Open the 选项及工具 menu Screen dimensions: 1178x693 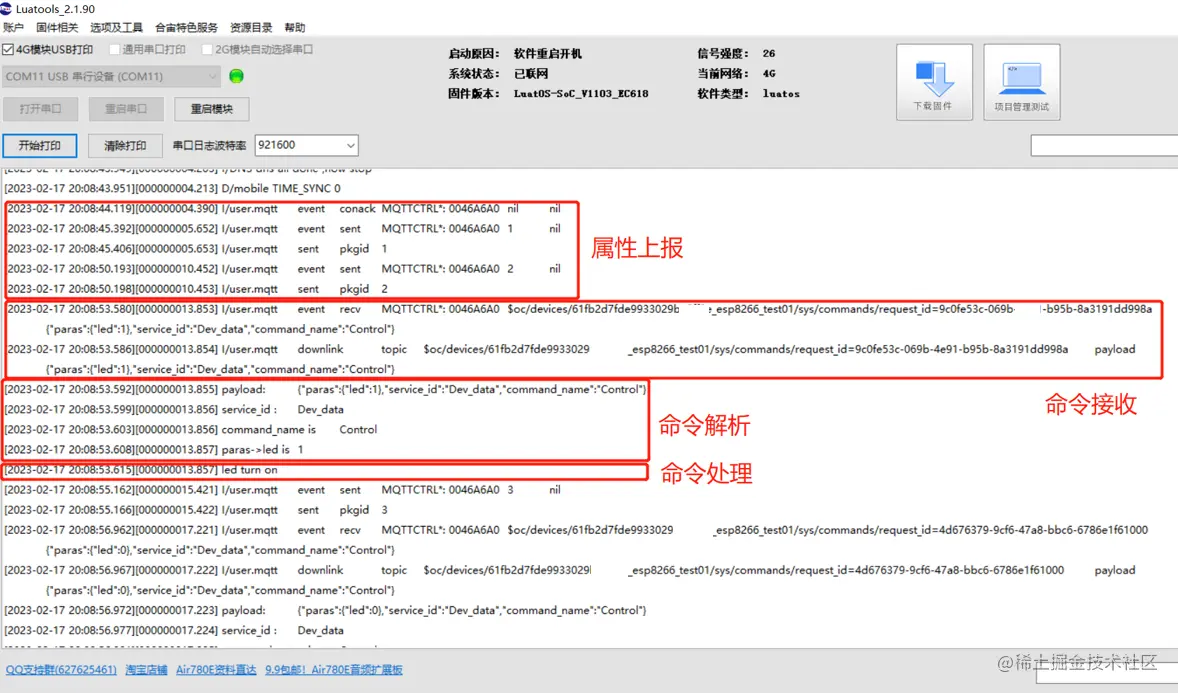click(116, 28)
